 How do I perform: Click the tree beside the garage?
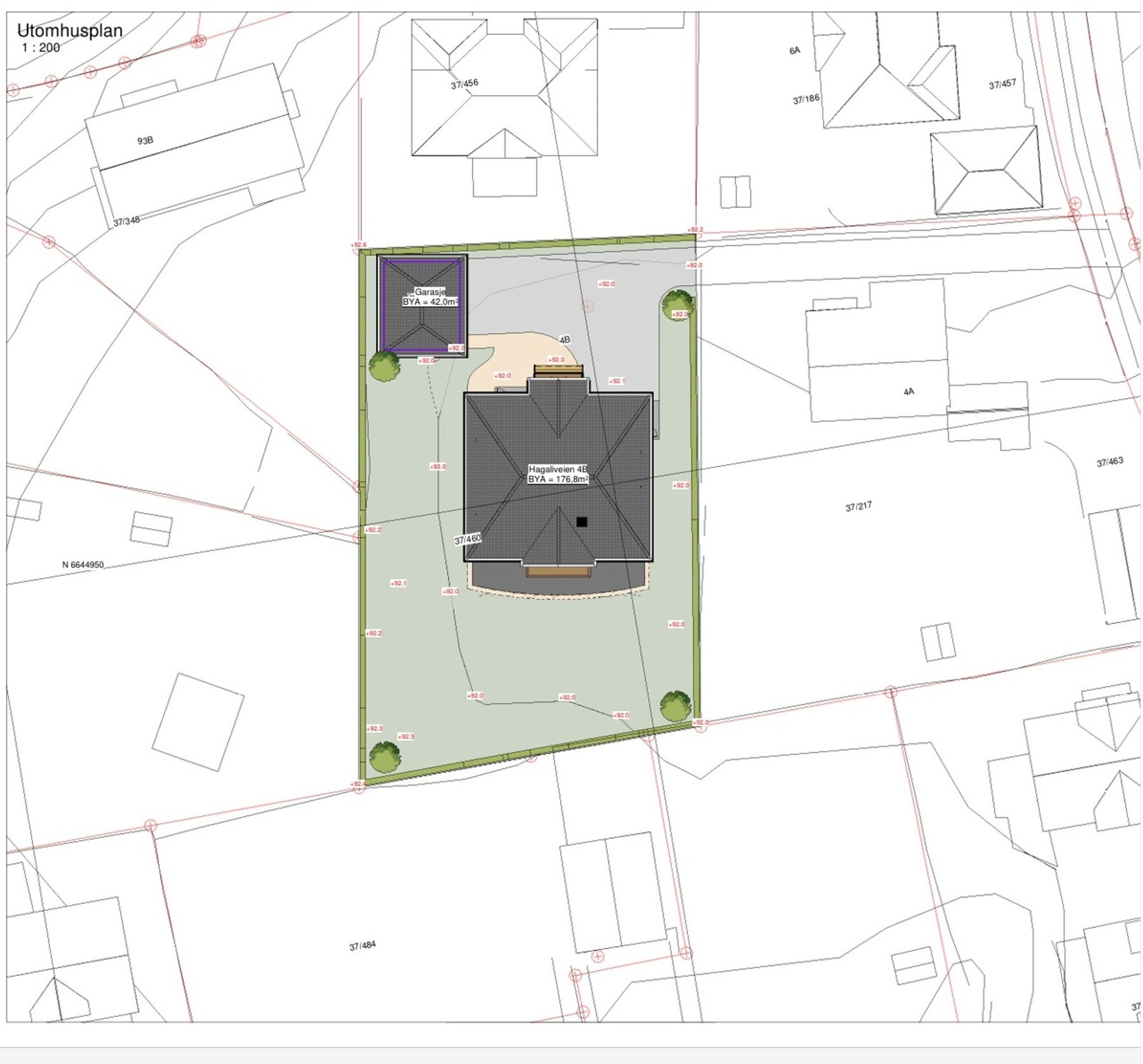(384, 367)
